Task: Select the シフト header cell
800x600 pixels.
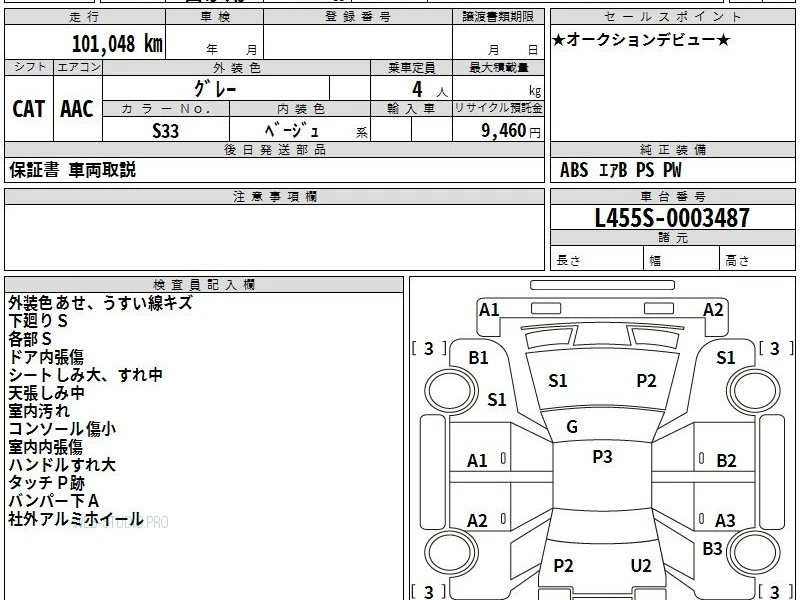Action: click(29, 67)
